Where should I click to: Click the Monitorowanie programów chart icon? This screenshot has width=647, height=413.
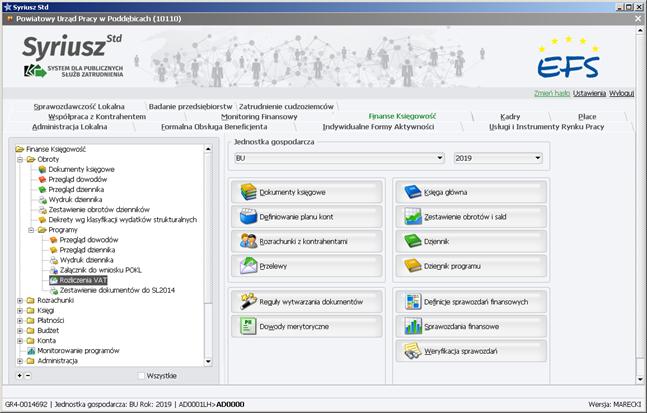(31, 351)
